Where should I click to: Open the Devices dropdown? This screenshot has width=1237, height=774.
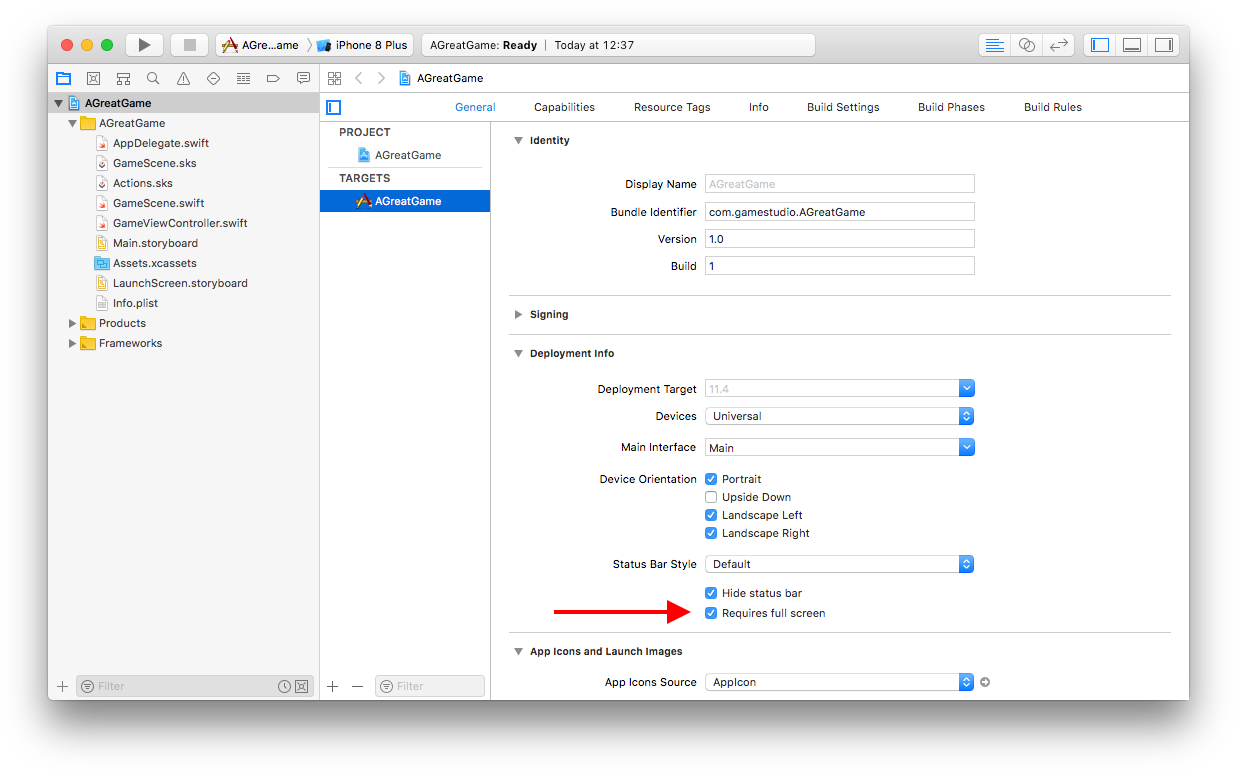pos(839,416)
